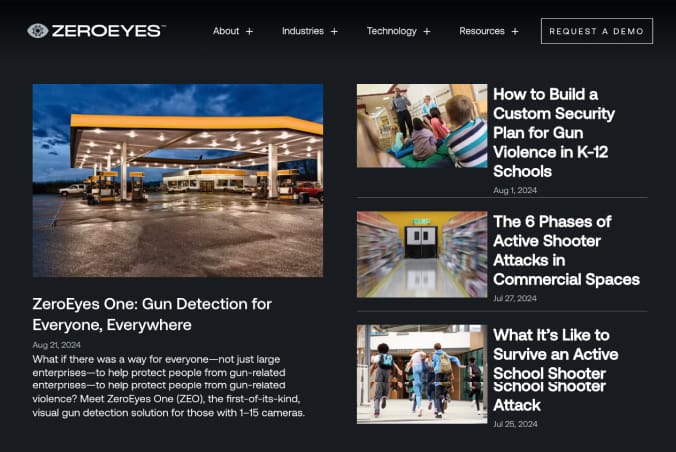Open The 6 Phases of Active Shooter Attacks article

(x=566, y=250)
